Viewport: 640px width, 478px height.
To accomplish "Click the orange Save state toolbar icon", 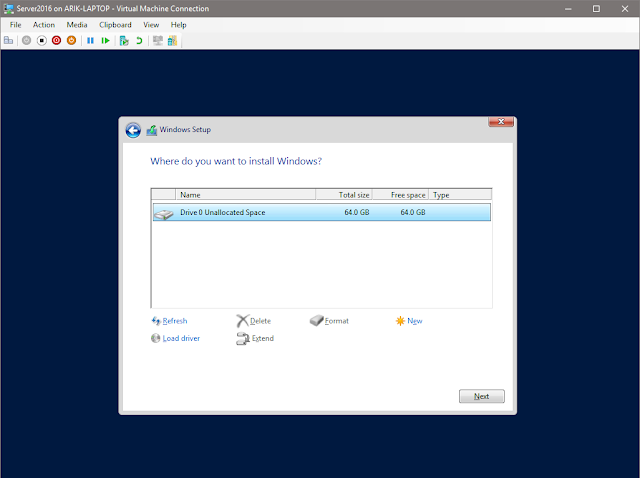I will [x=71, y=40].
